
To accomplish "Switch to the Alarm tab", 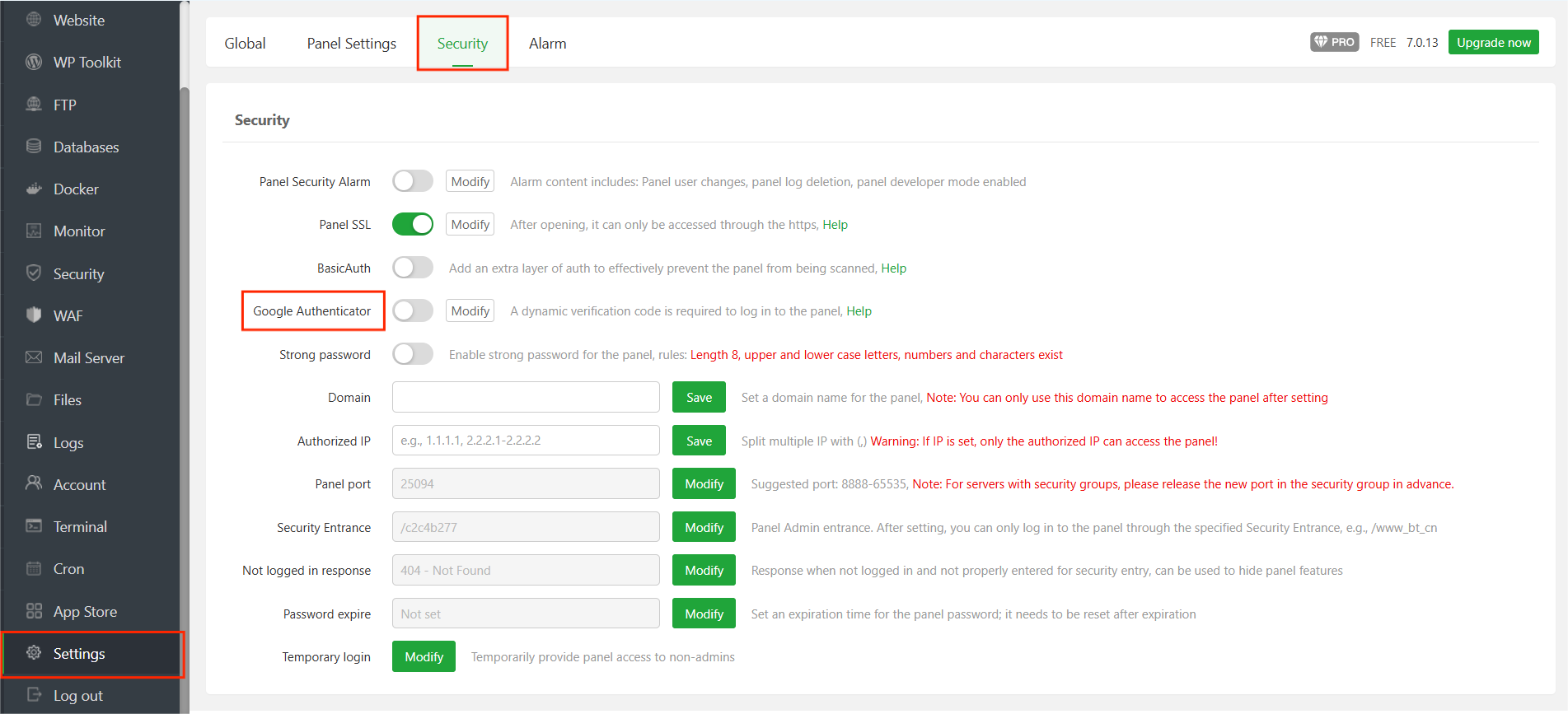I will click(547, 44).
